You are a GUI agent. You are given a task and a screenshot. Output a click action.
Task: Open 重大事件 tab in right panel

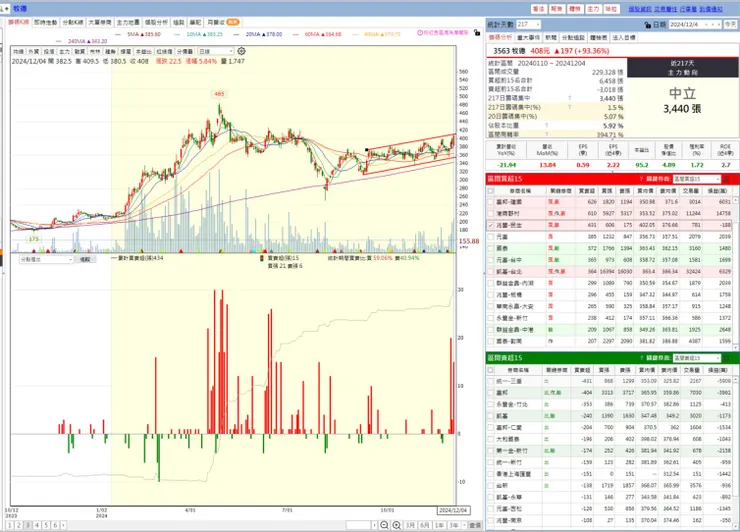click(529, 37)
